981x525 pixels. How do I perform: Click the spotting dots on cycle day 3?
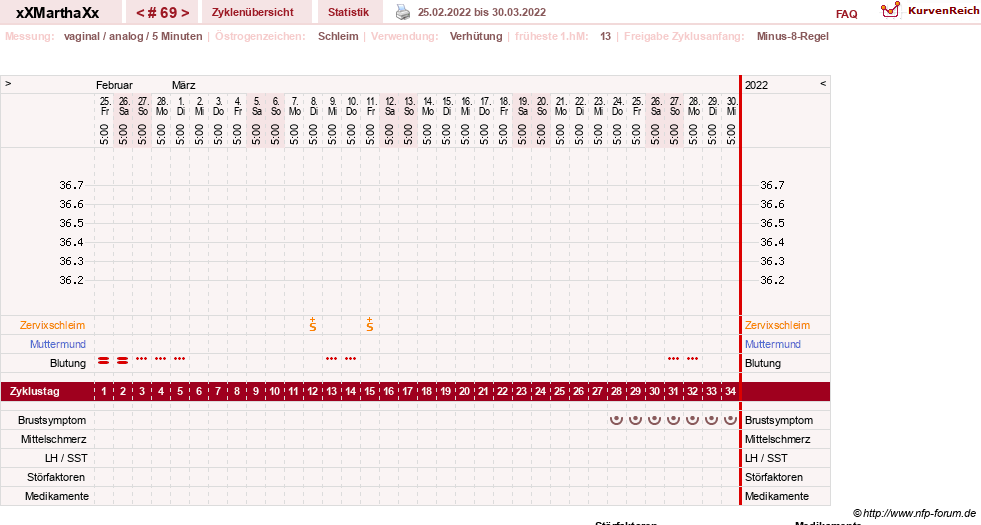(142, 359)
